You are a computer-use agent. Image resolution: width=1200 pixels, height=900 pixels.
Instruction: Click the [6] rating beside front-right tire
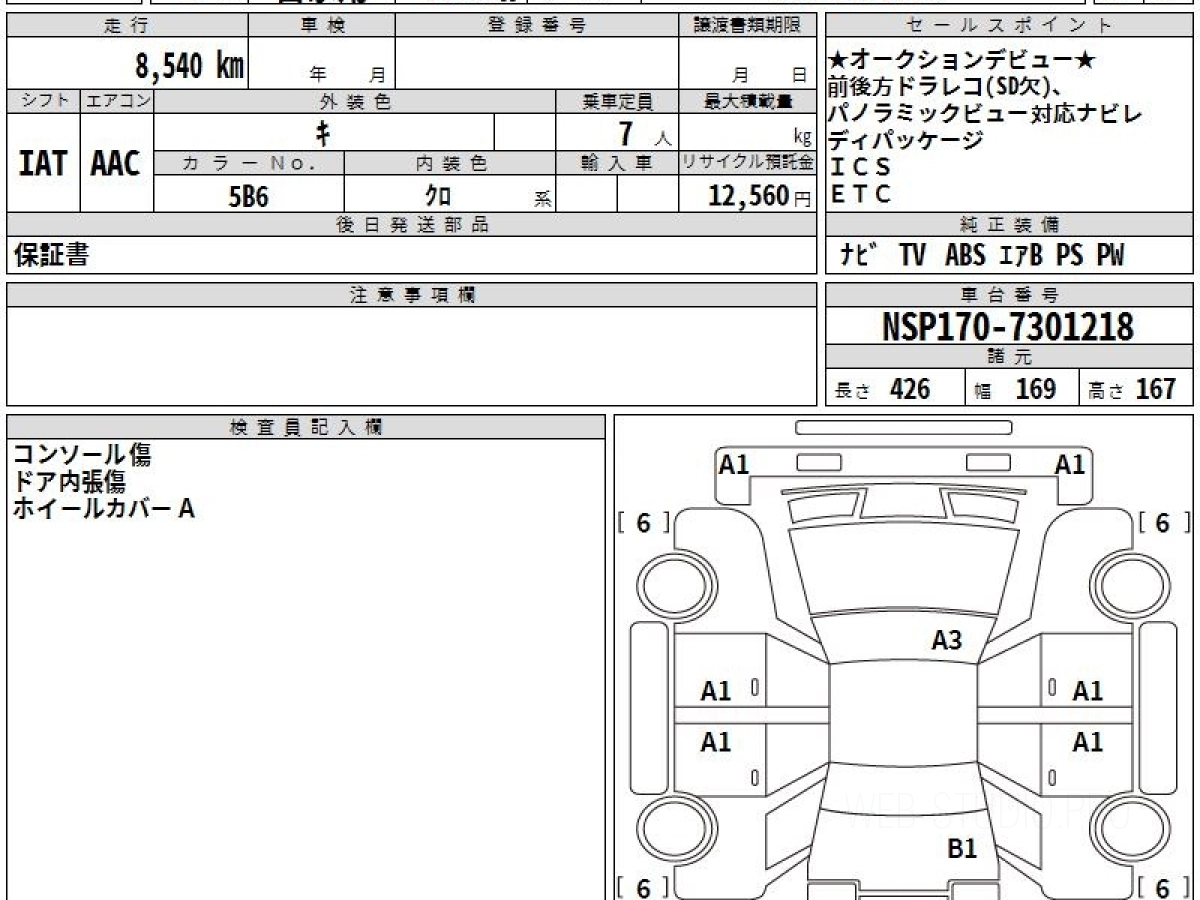1163,522
